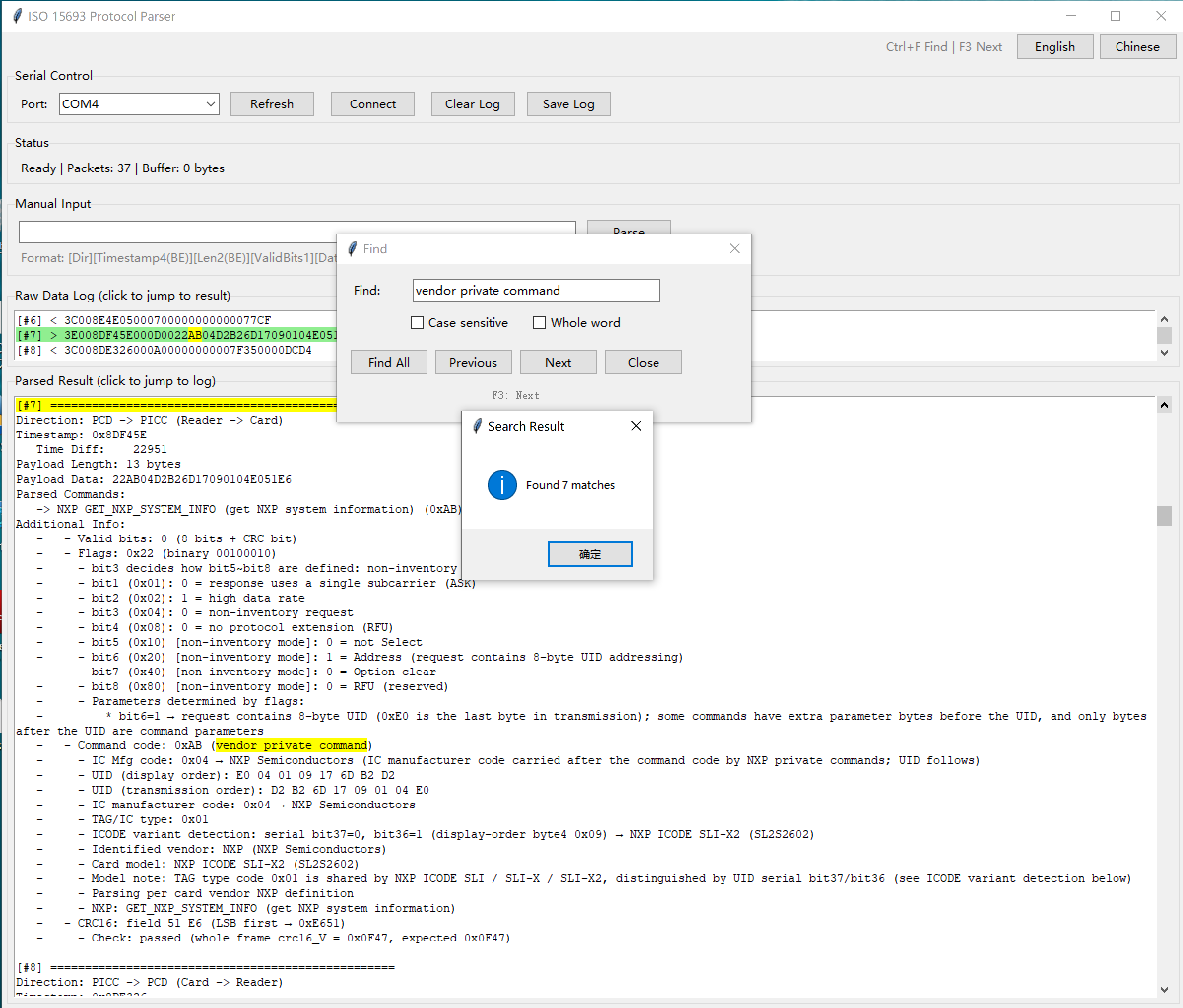Click the Connect button
Screen dimensions: 1183x1008
tap(372, 104)
